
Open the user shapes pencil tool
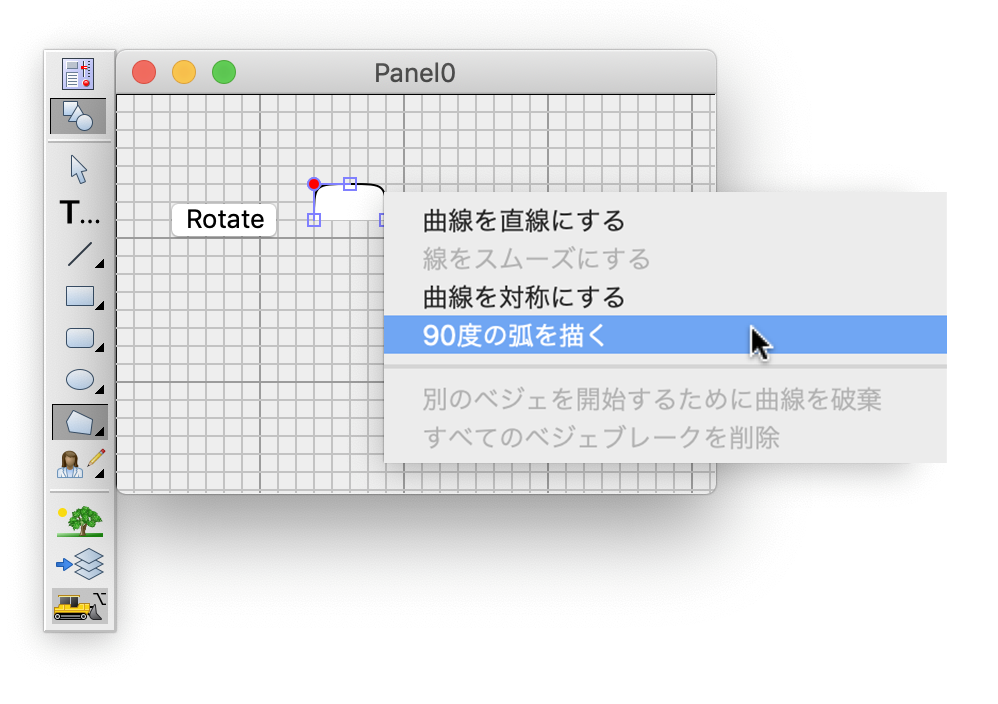point(79,463)
